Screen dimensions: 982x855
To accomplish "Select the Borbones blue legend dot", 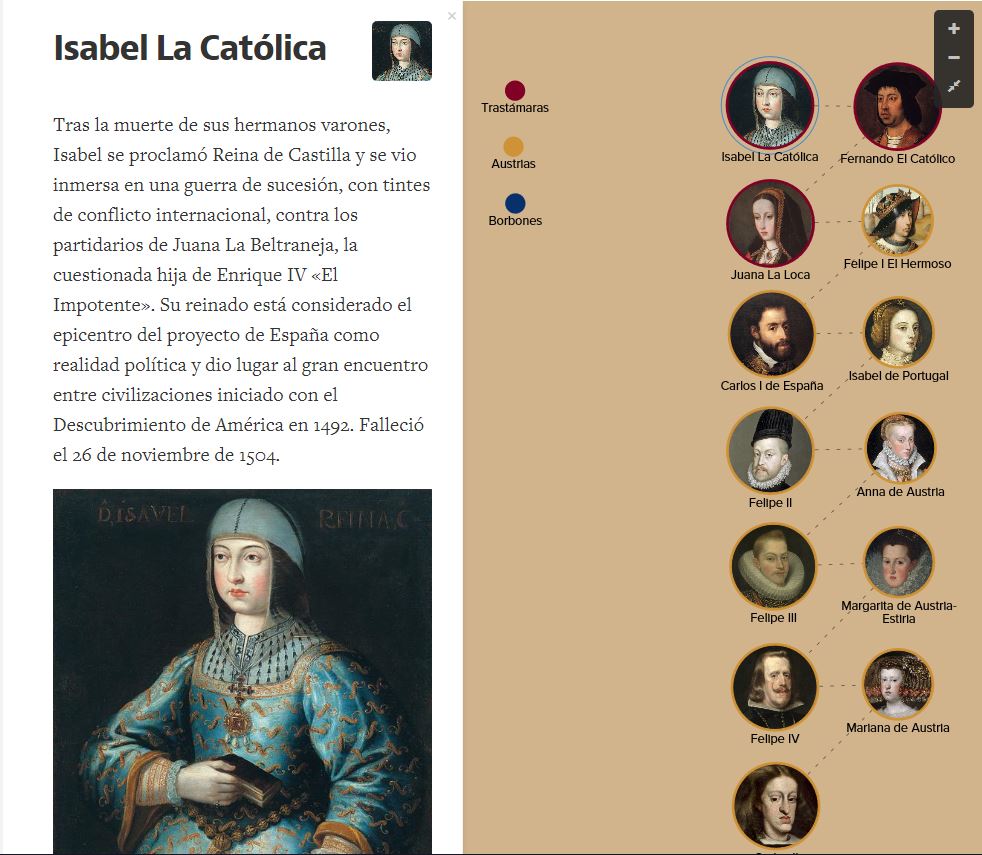I will [515, 203].
